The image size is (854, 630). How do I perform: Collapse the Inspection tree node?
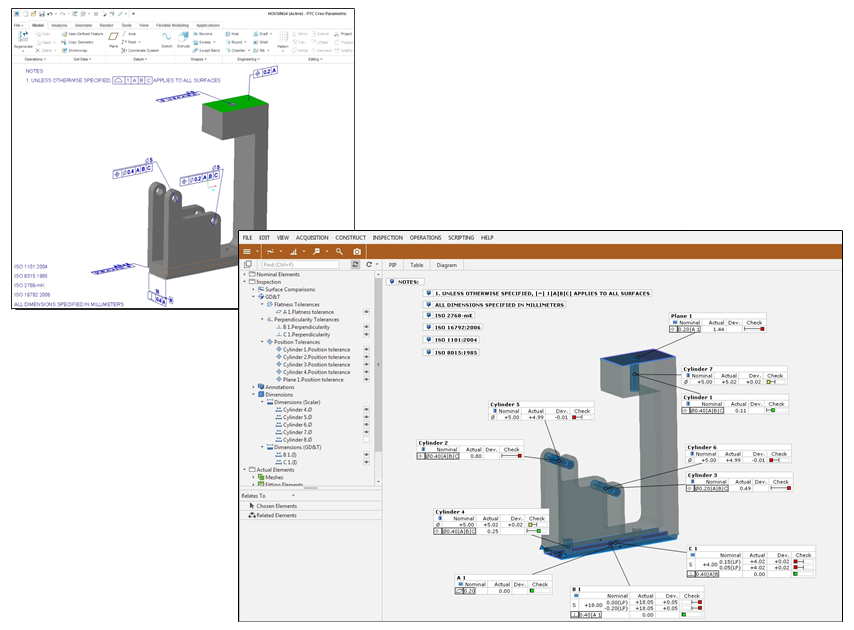tap(245, 282)
